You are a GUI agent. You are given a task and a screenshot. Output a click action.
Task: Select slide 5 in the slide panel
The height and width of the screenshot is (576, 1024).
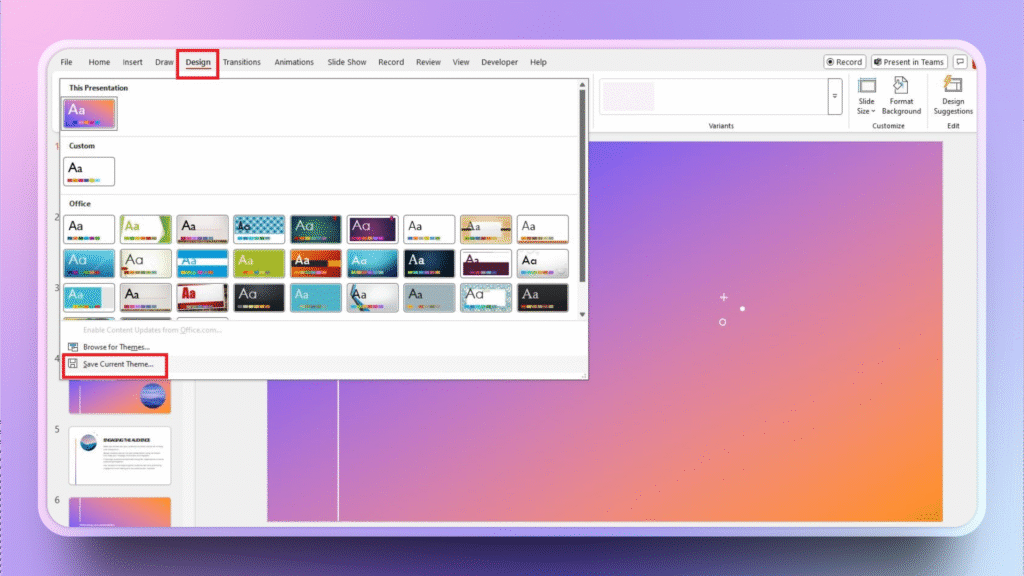coord(120,455)
